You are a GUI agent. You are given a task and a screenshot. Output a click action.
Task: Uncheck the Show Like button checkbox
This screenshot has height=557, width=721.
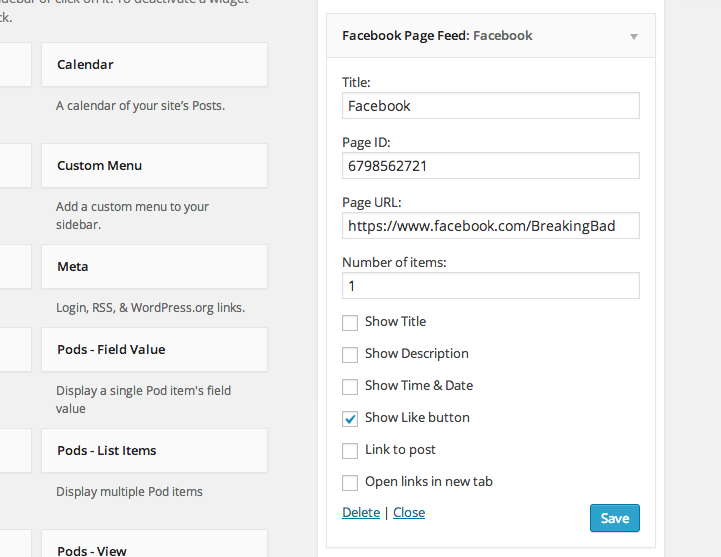(x=350, y=419)
